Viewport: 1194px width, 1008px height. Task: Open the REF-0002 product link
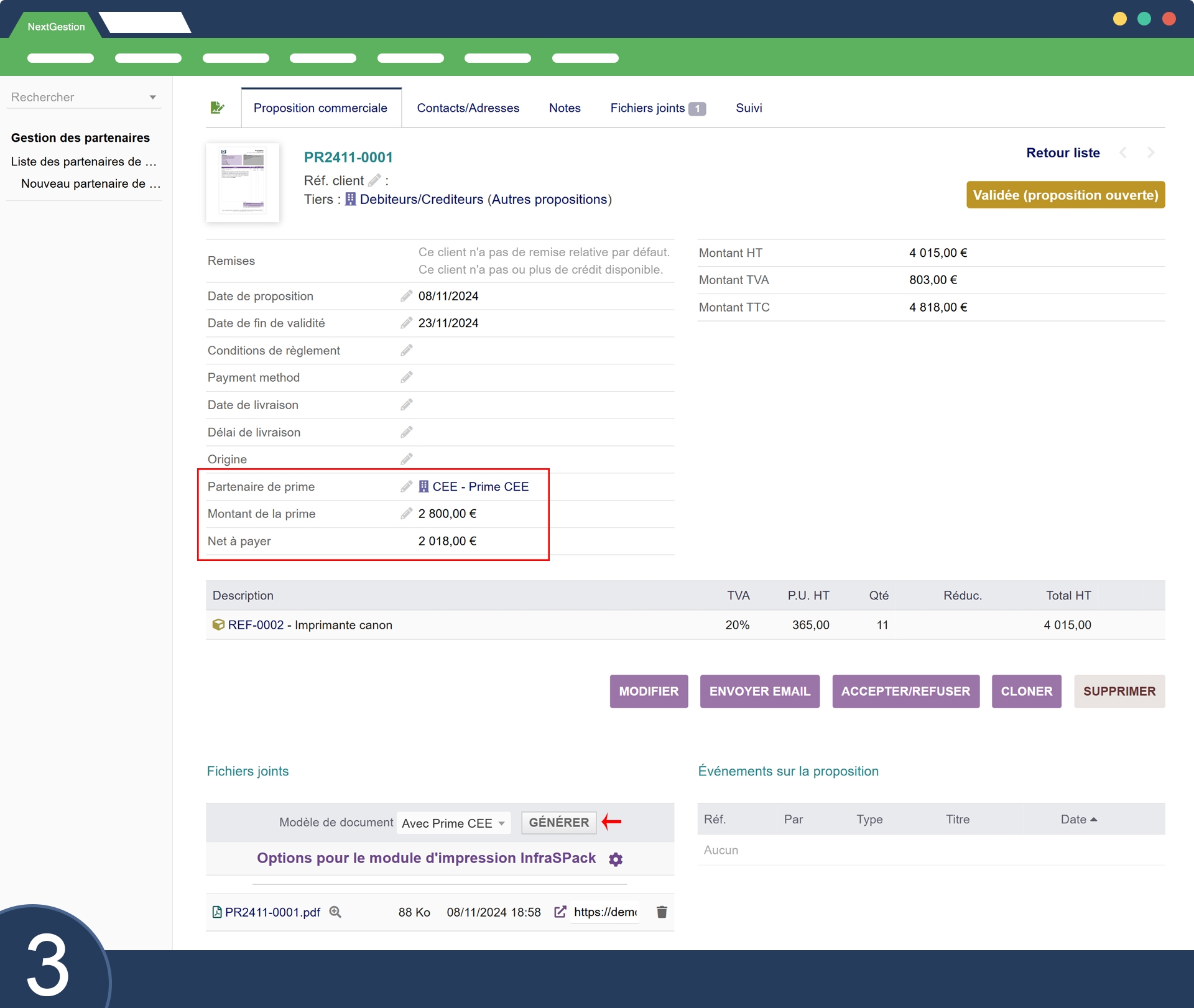coord(256,624)
